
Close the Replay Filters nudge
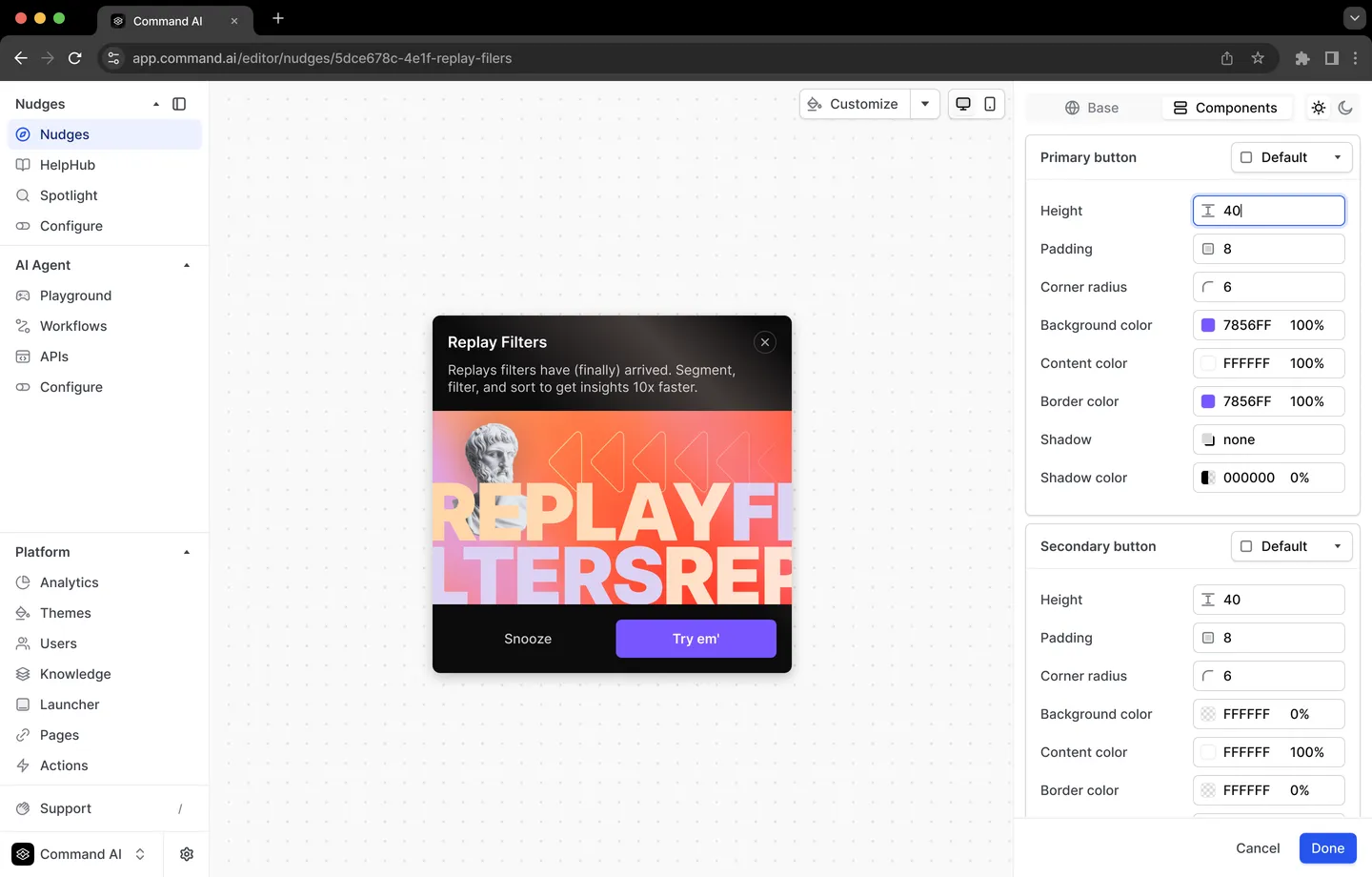pos(765,342)
